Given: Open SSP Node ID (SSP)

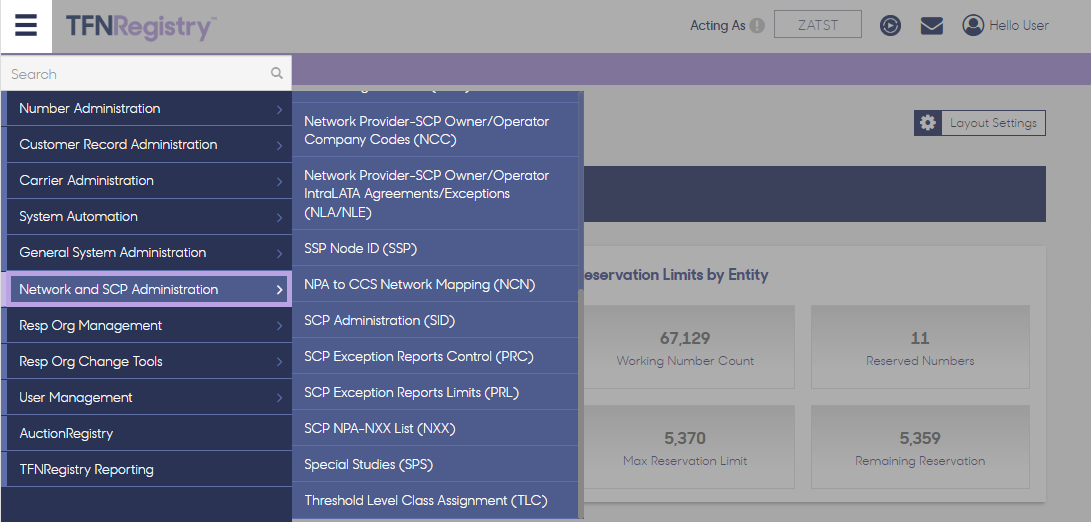Looking at the screenshot, I should (435, 248).
